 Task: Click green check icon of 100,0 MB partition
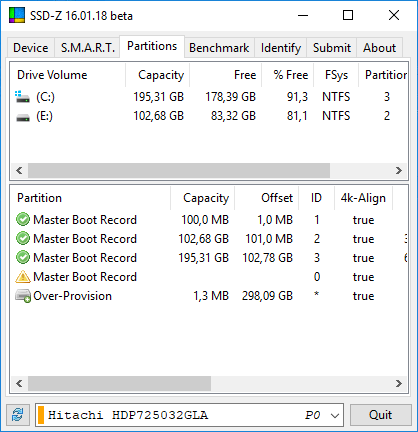[23, 219]
